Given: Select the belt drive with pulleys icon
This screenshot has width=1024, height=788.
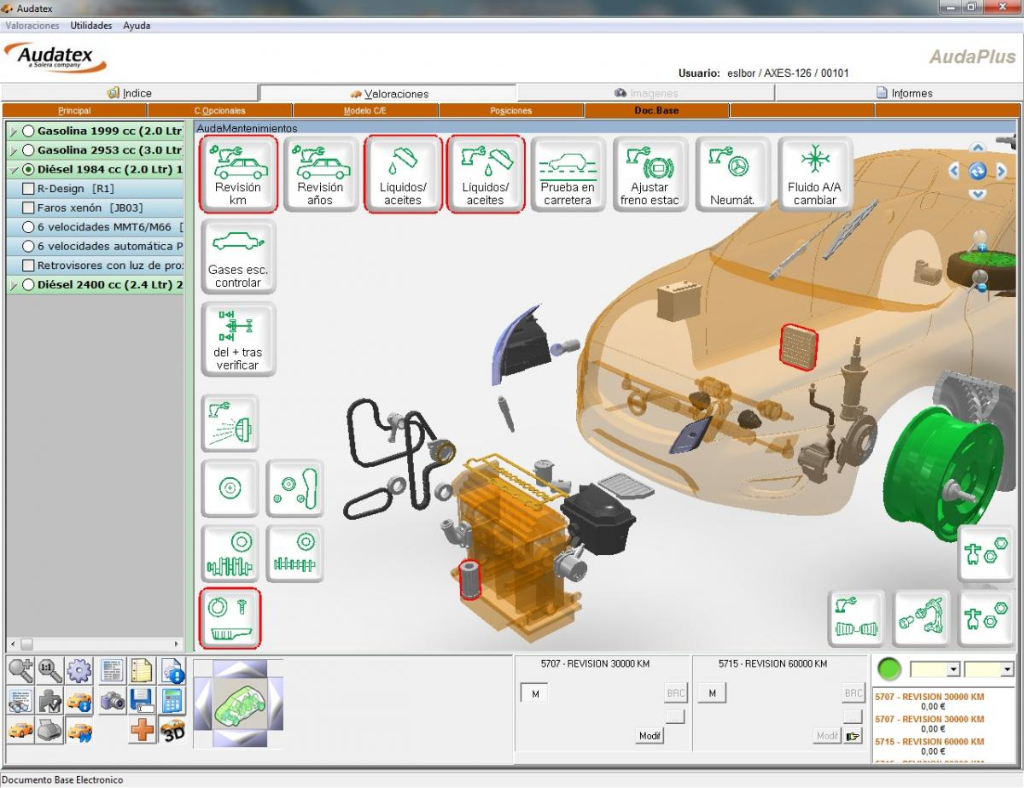Looking at the screenshot, I should click(295, 488).
